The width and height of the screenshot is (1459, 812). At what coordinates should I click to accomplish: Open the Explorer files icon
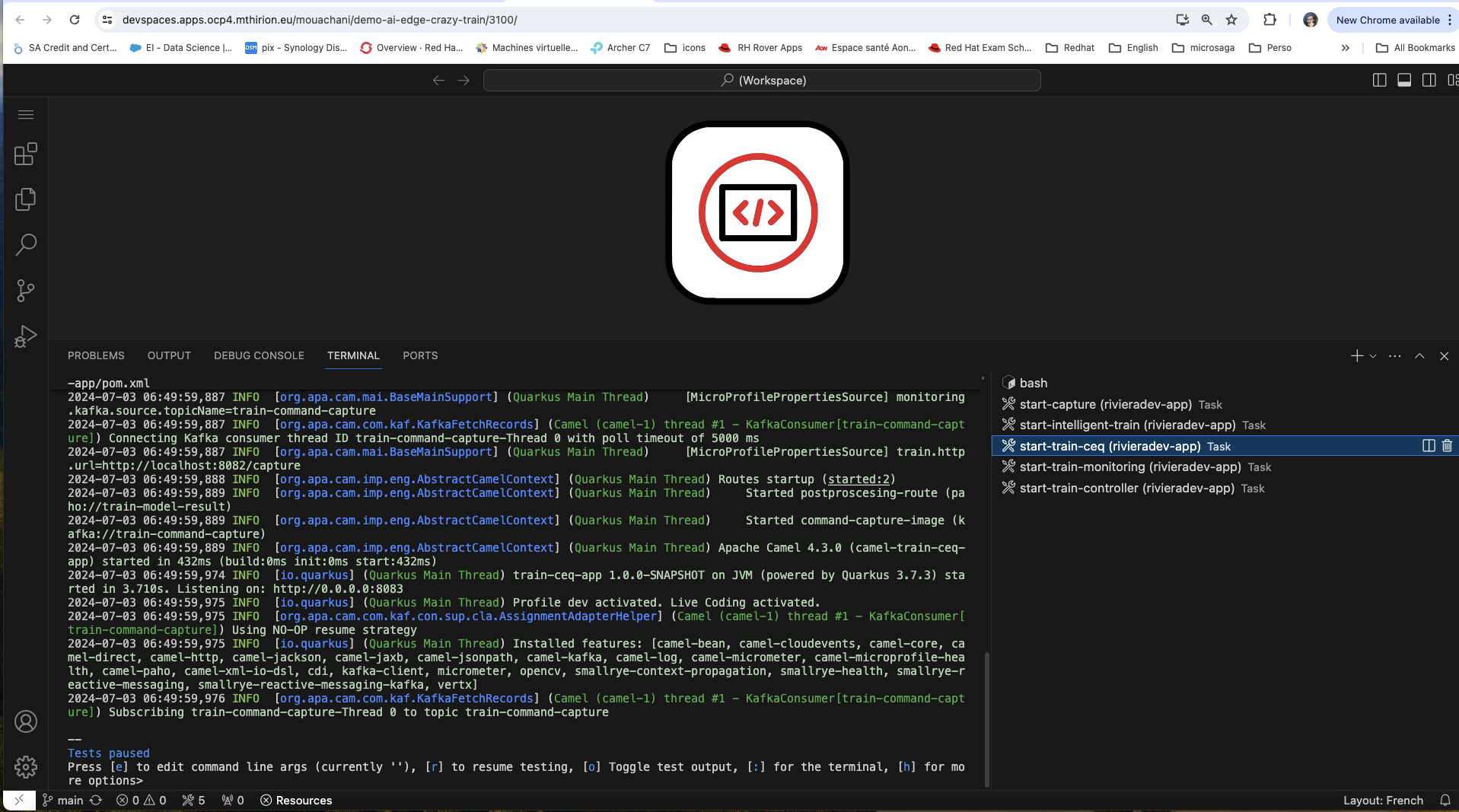coord(25,199)
